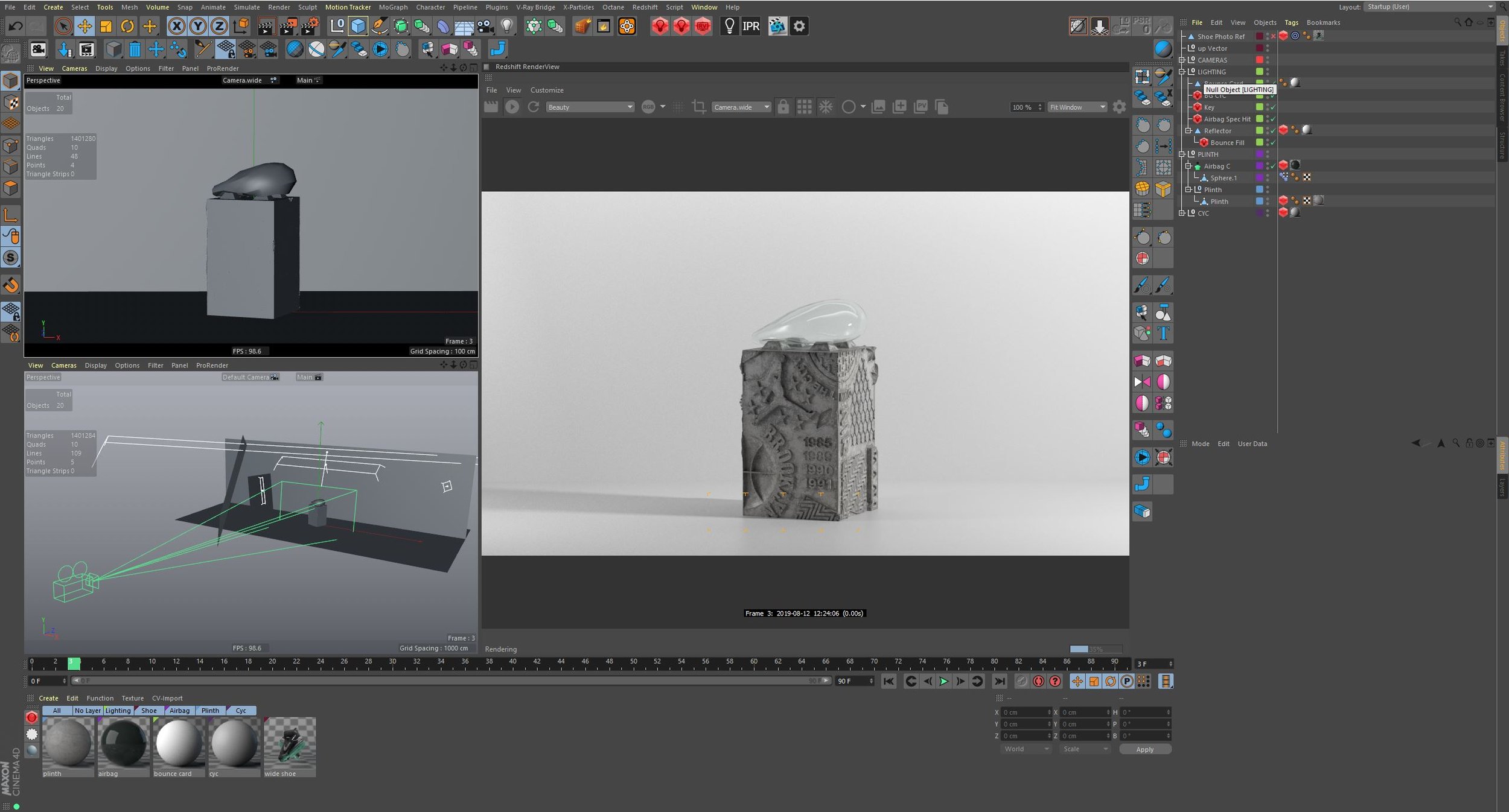Start render in Redshift RenderView play icon

coord(512,107)
